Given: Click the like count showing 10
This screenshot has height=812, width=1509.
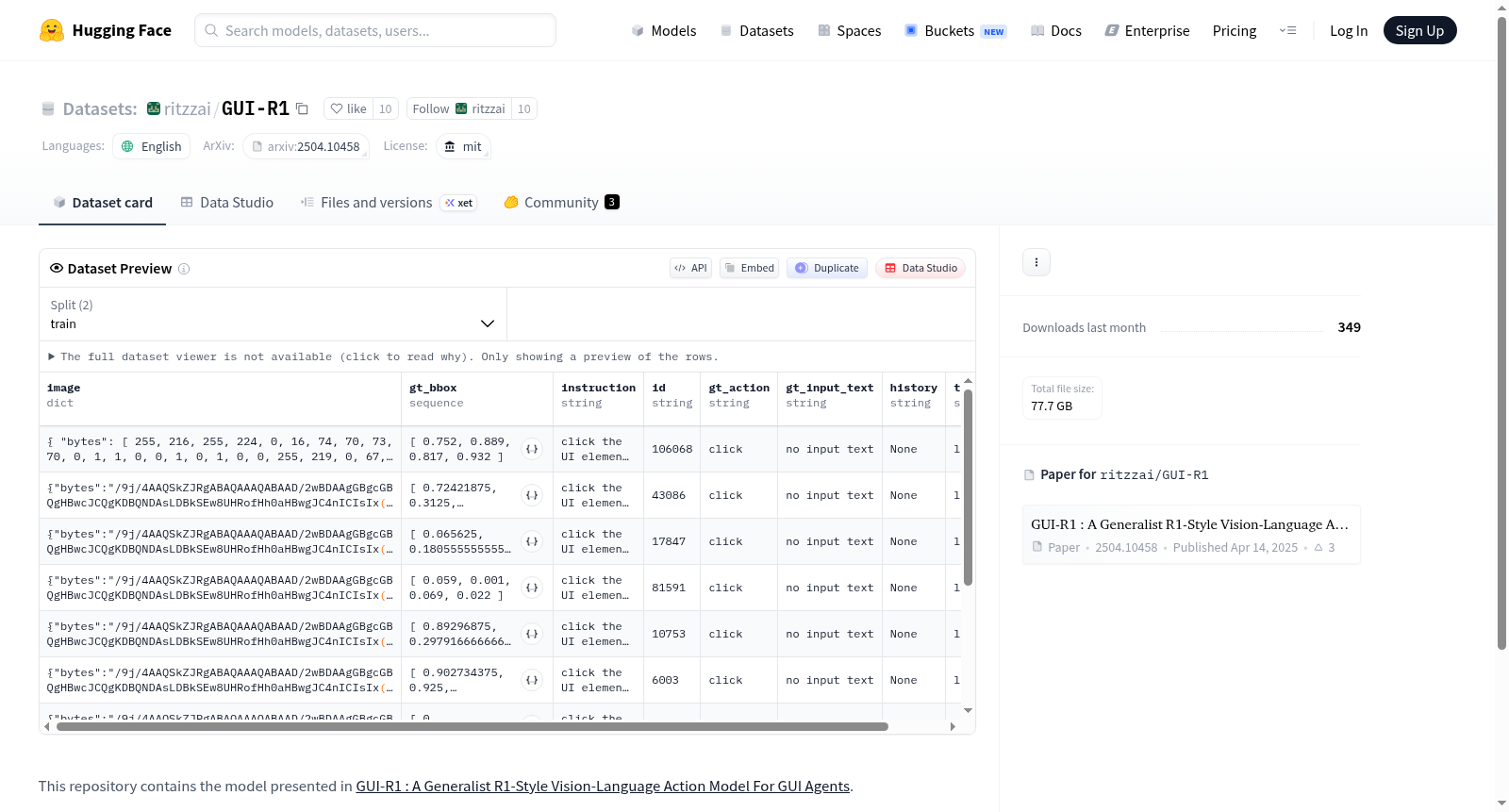Looking at the screenshot, I should point(386,108).
